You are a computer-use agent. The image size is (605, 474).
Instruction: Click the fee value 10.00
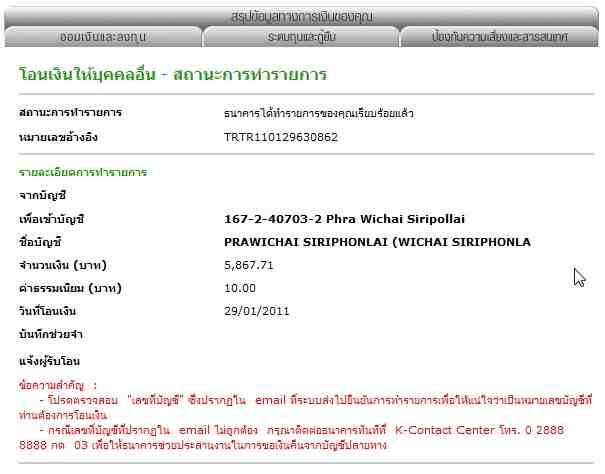240,288
